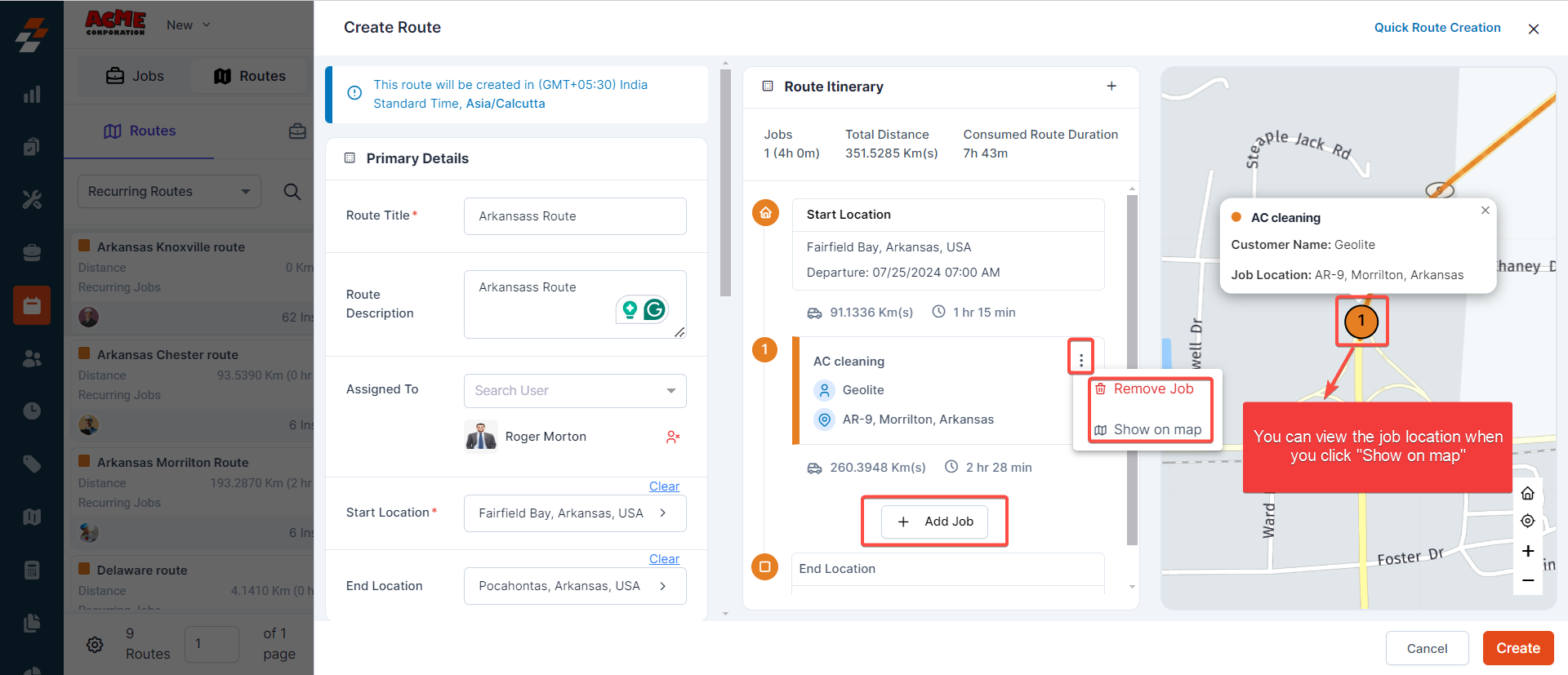Click the map locate target icon
1568x675 pixels.
coord(1528,521)
